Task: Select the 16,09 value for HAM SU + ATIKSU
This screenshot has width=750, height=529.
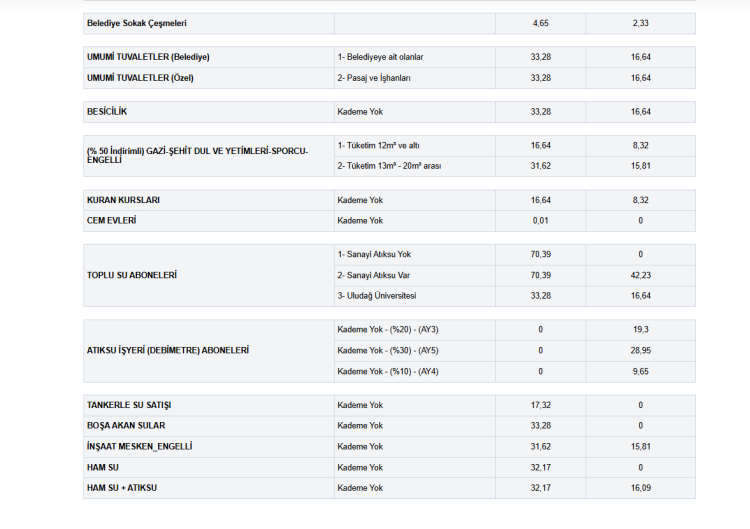Action: 640,488
